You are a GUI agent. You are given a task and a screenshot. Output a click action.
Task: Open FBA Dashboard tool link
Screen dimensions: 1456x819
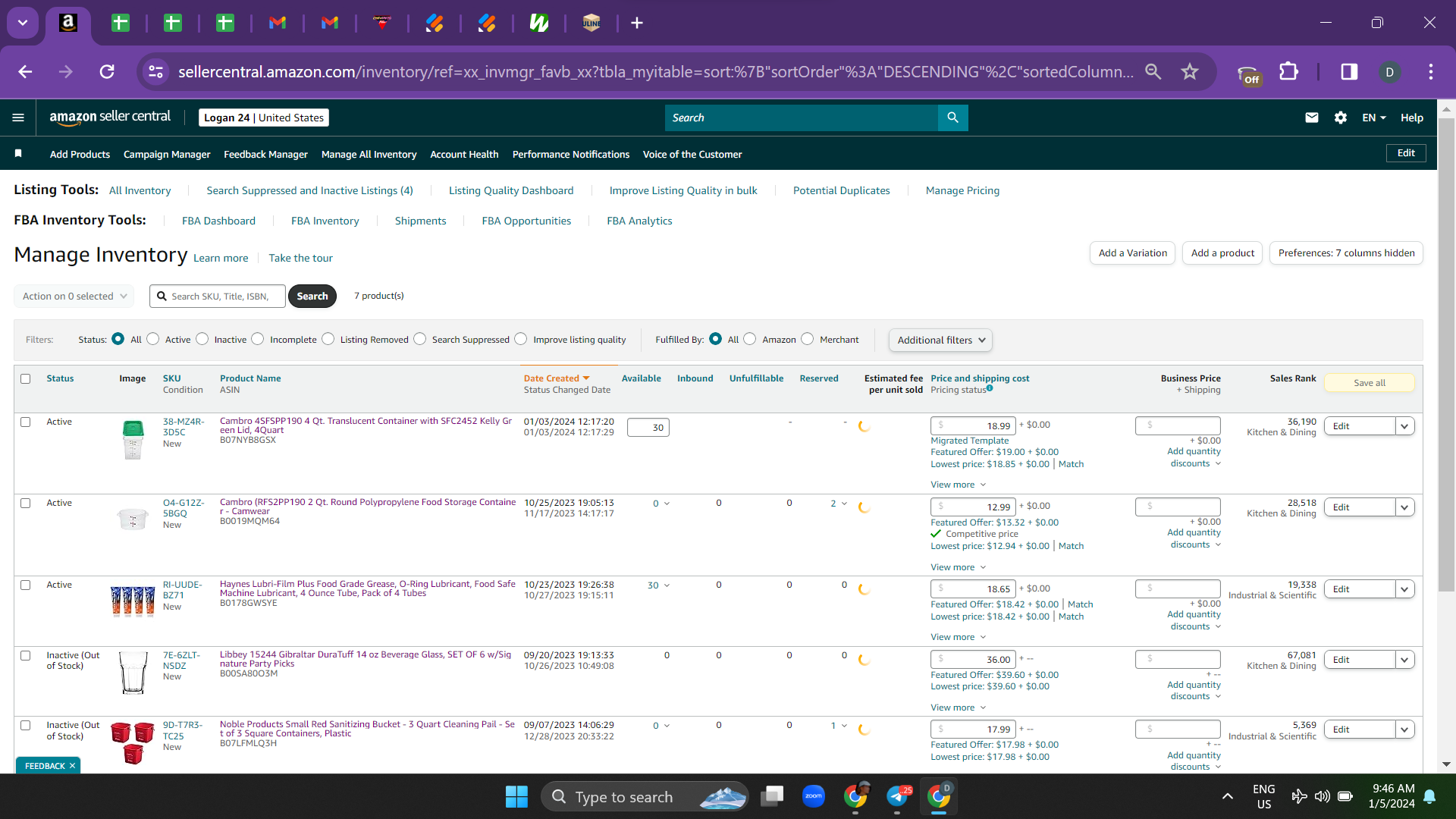coord(218,221)
